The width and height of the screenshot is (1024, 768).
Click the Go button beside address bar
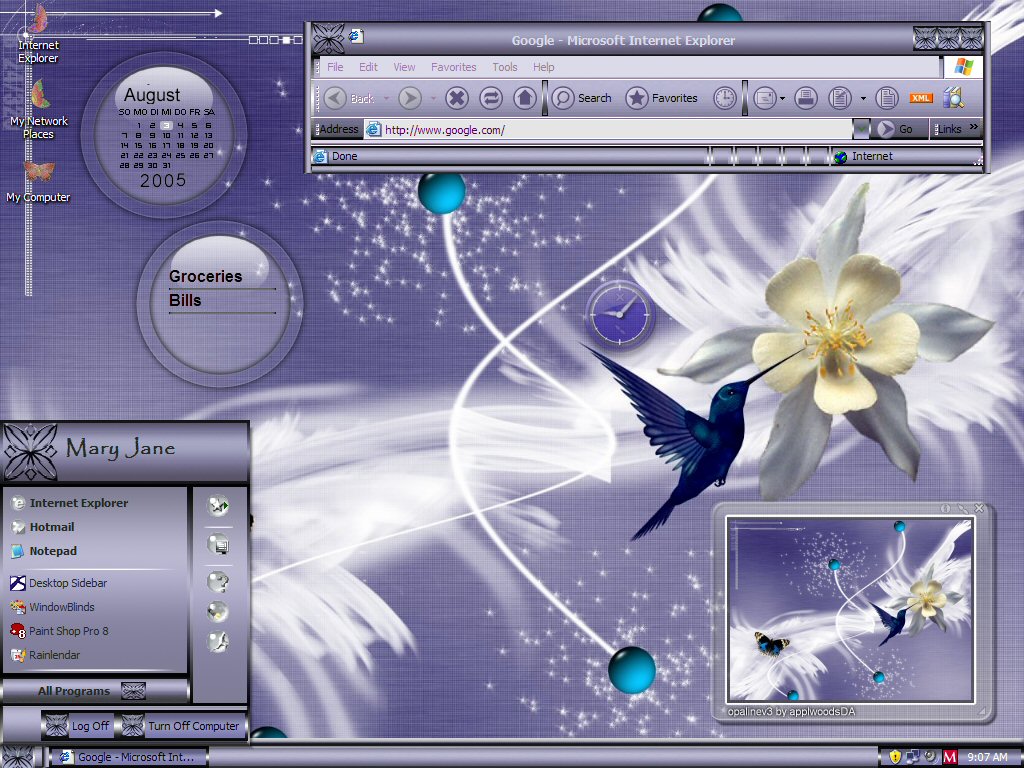896,129
